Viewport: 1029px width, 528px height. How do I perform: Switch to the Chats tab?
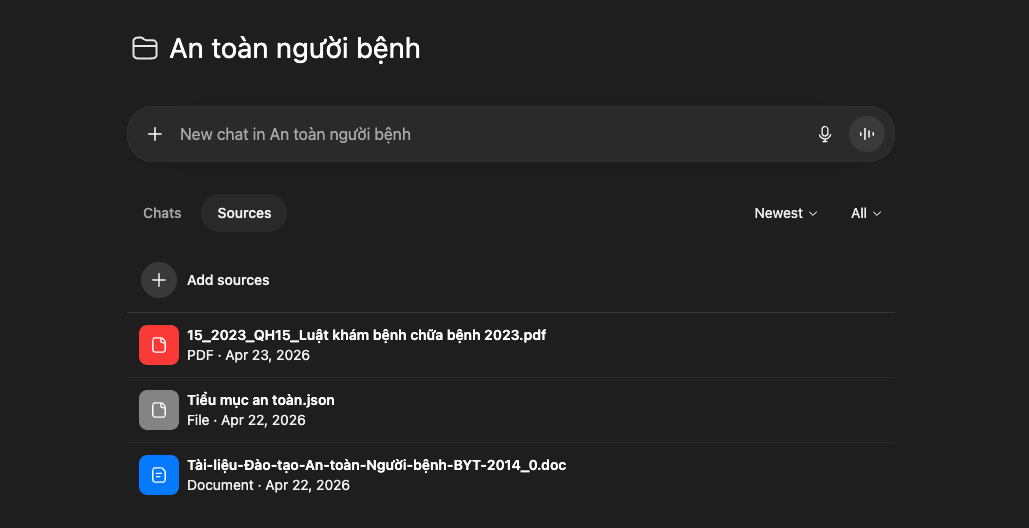pyautogui.click(x=162, y=213)
